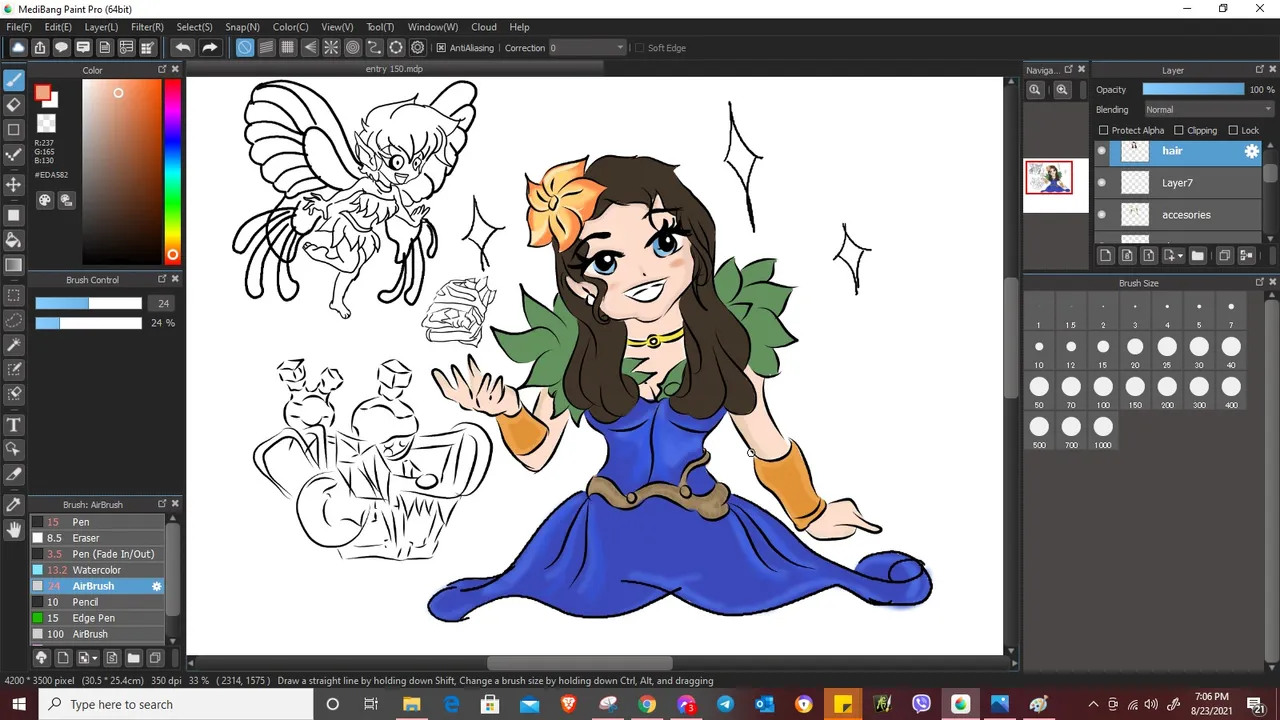Image resolution: width=1280 pixels, height=720 pixels.
Task: Select the Pencil brush
Action: click(97, 602)
